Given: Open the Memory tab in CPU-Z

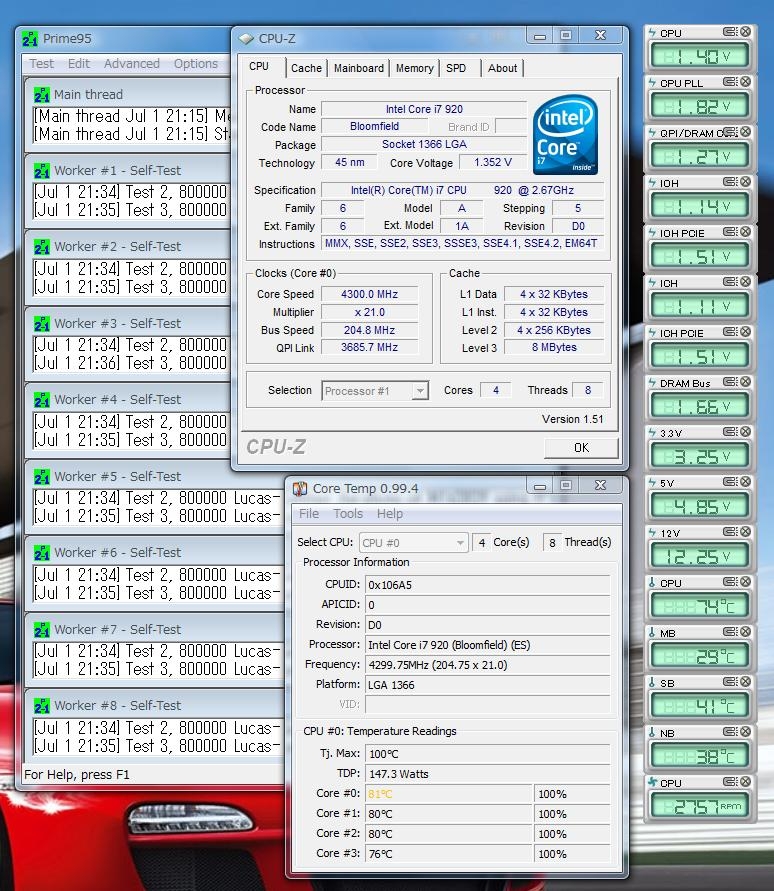Looking at the screenshot, I should click(x=414, y=68).
